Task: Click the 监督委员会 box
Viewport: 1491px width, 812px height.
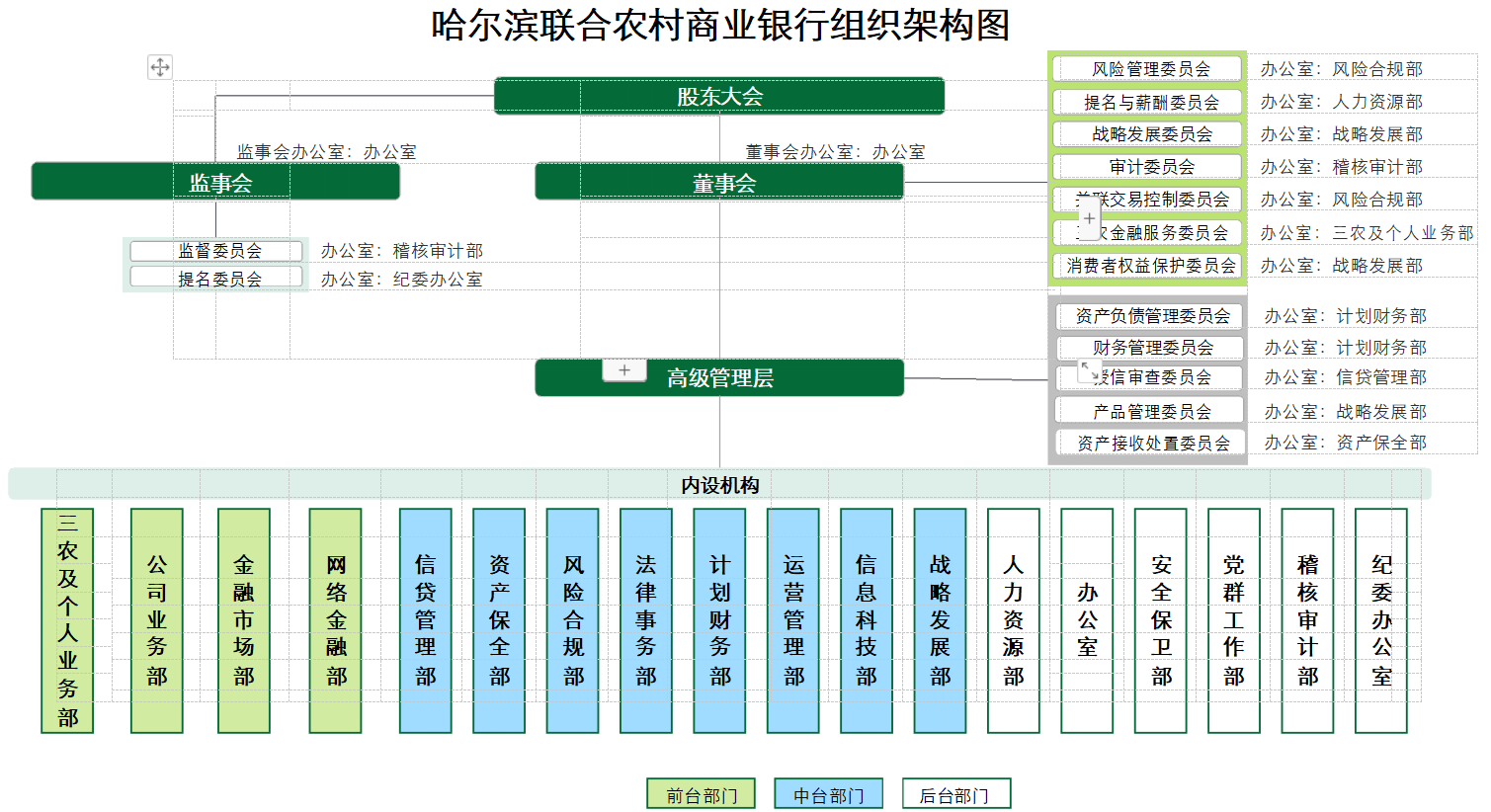Action: (x=216, y=251)
